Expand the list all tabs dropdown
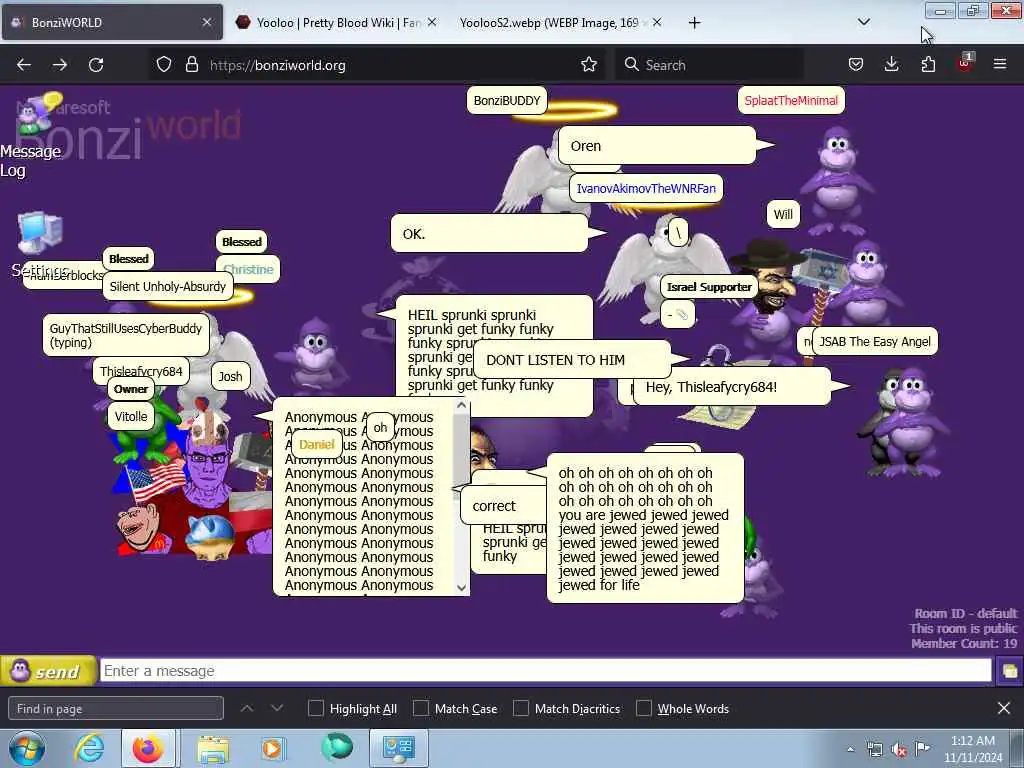The image size is (1024, 768). tap(864, 22)
